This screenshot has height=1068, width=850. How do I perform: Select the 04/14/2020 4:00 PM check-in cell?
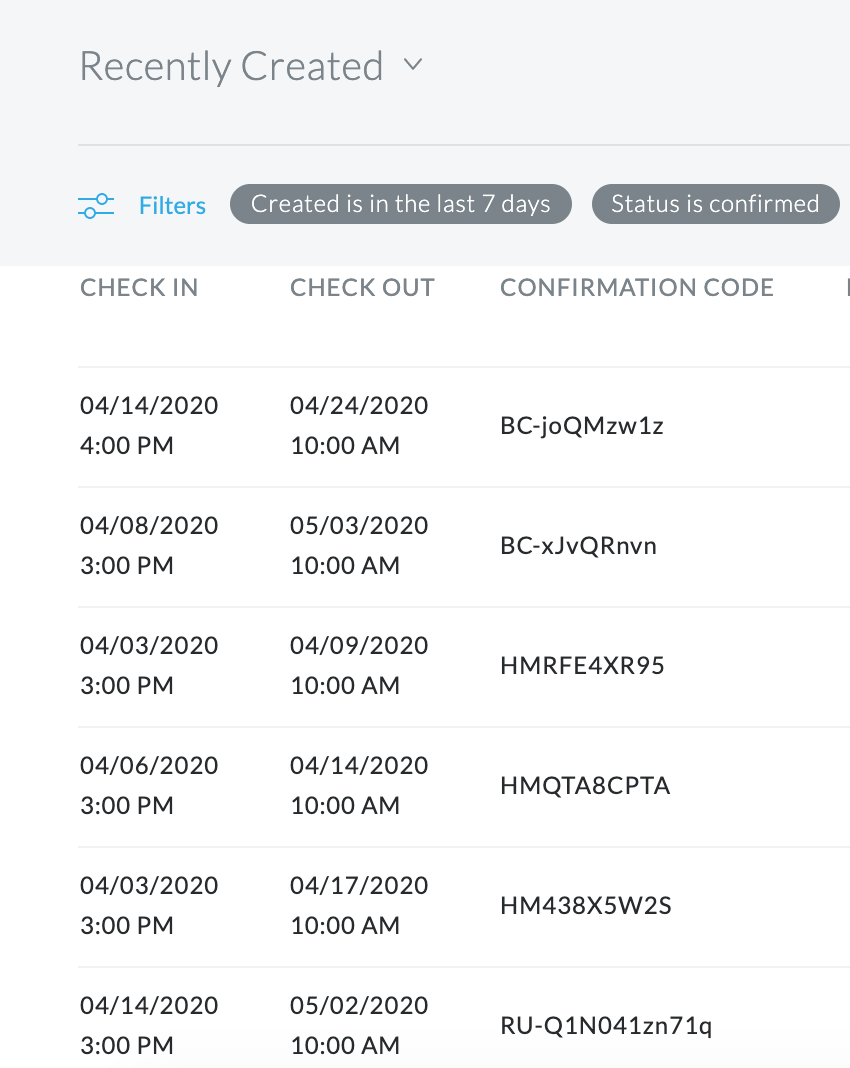[149, 426]
